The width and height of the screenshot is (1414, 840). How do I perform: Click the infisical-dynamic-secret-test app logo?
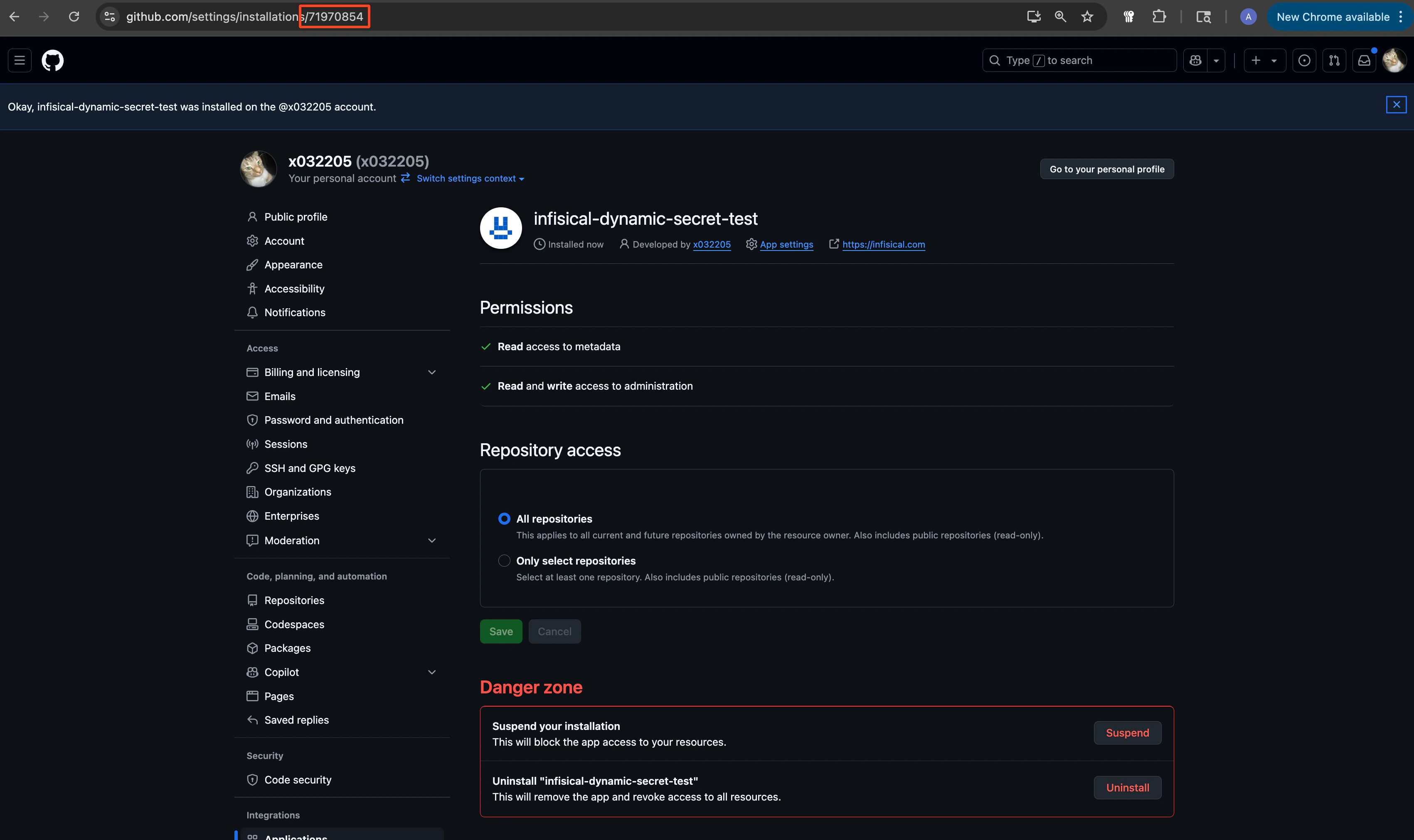(x=501, y=228)
